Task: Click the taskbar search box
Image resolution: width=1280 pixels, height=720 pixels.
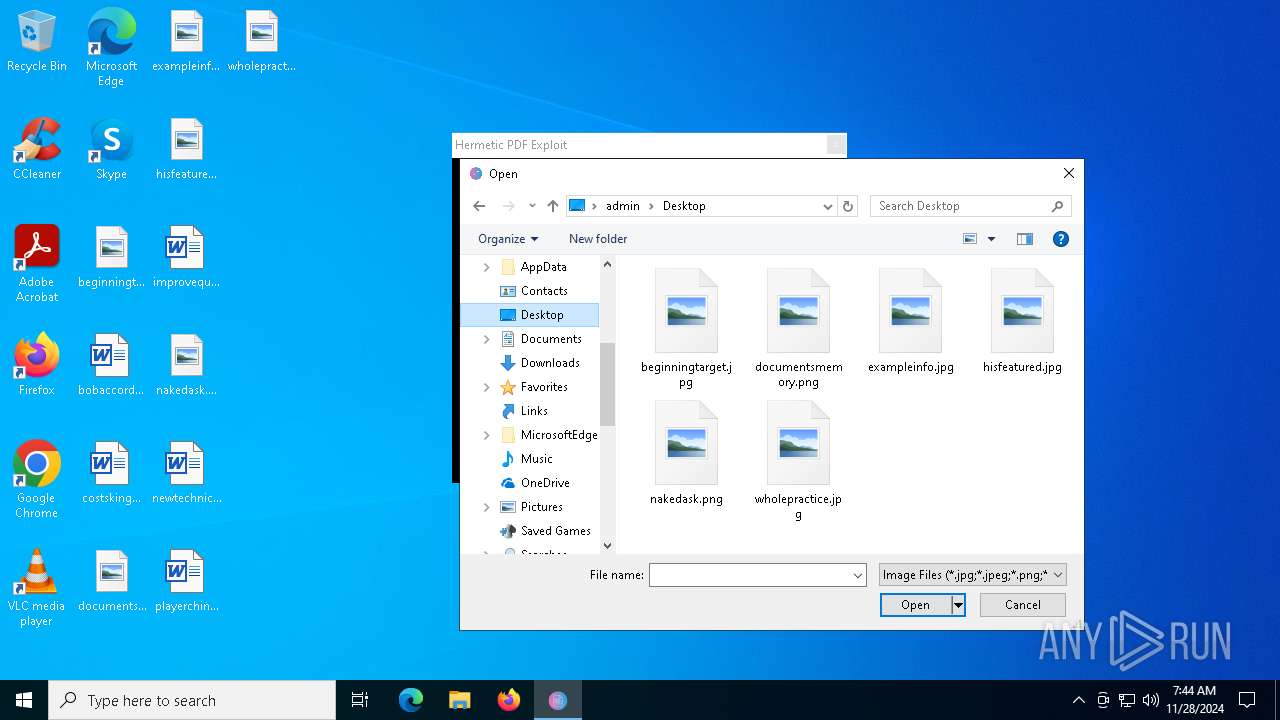Action: 192,700
